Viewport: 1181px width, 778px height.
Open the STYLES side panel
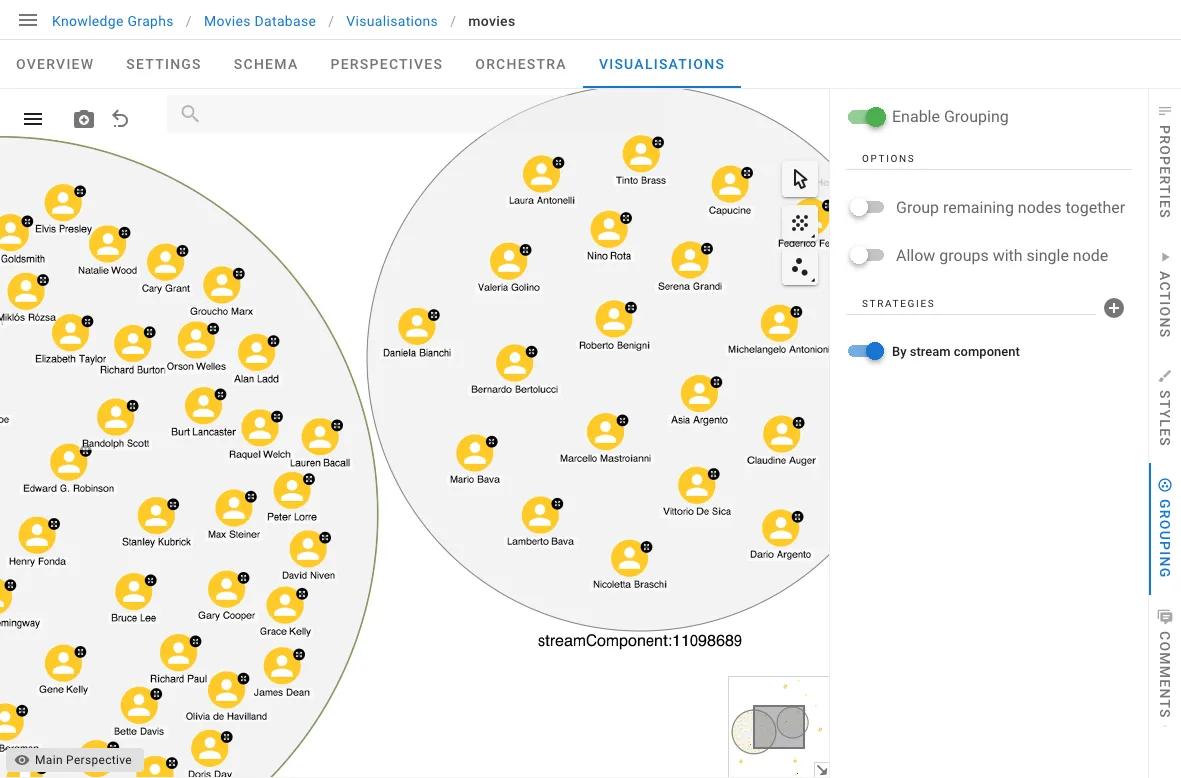1164,407
